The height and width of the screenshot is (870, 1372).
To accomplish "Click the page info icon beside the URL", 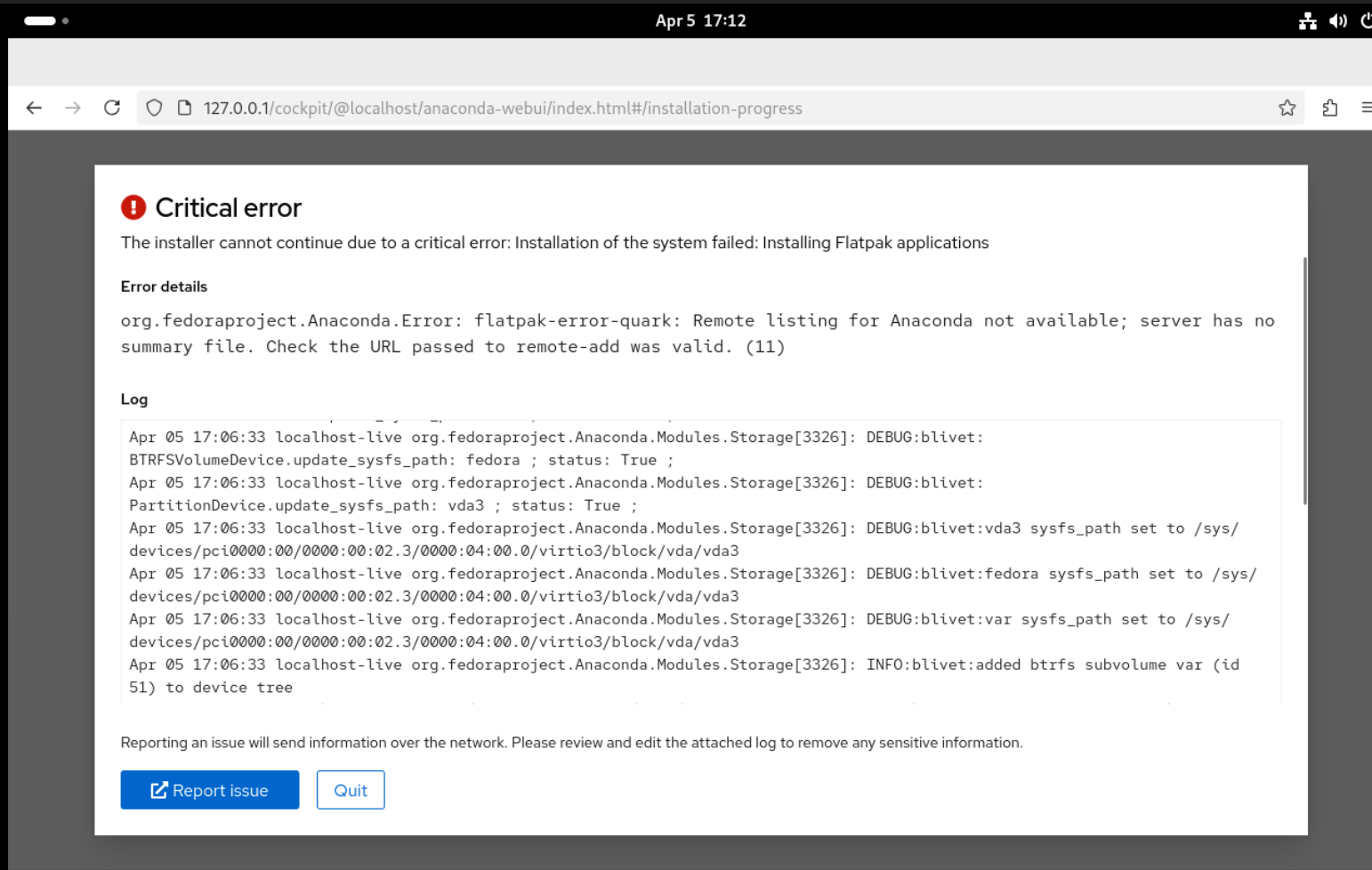I will (x=184, y=108).
